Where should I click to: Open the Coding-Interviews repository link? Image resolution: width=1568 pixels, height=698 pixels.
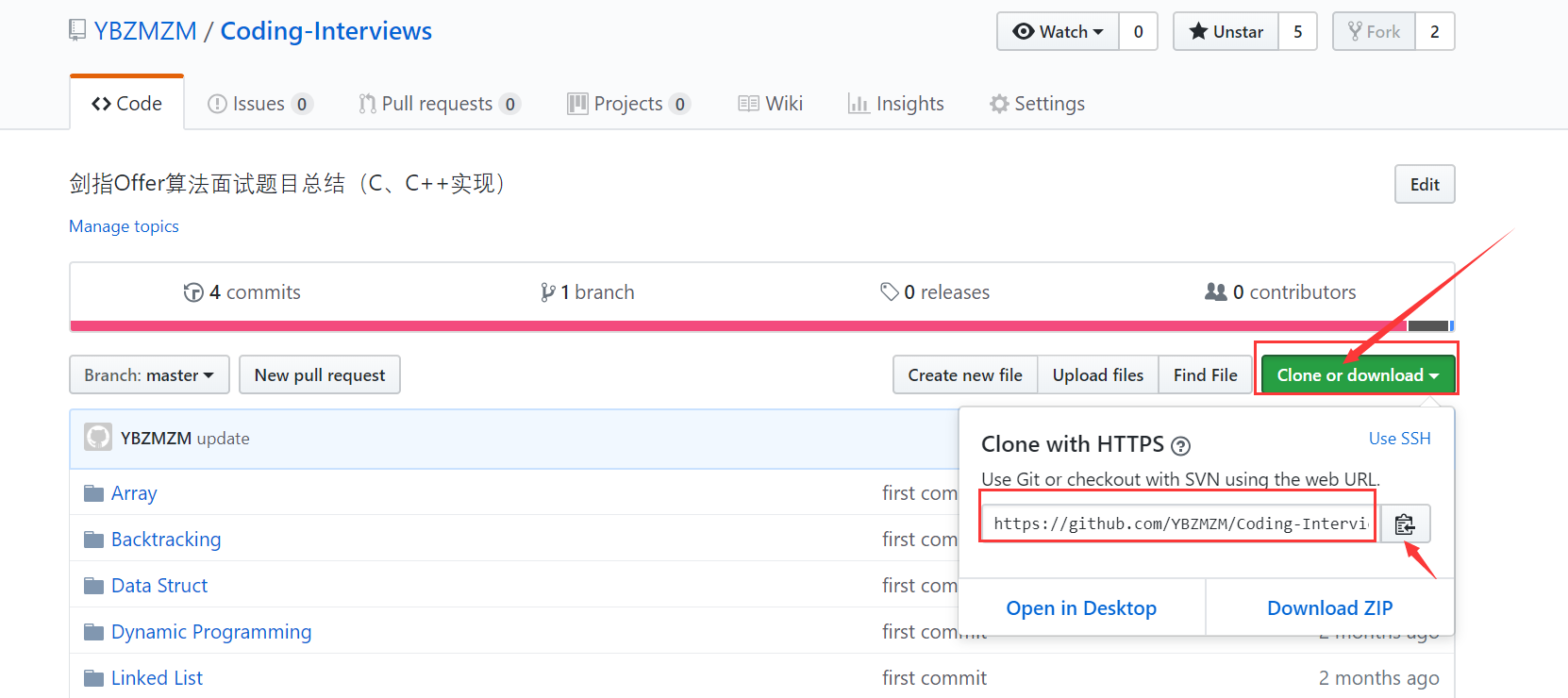pyautogui.click(x=326, y=31)
